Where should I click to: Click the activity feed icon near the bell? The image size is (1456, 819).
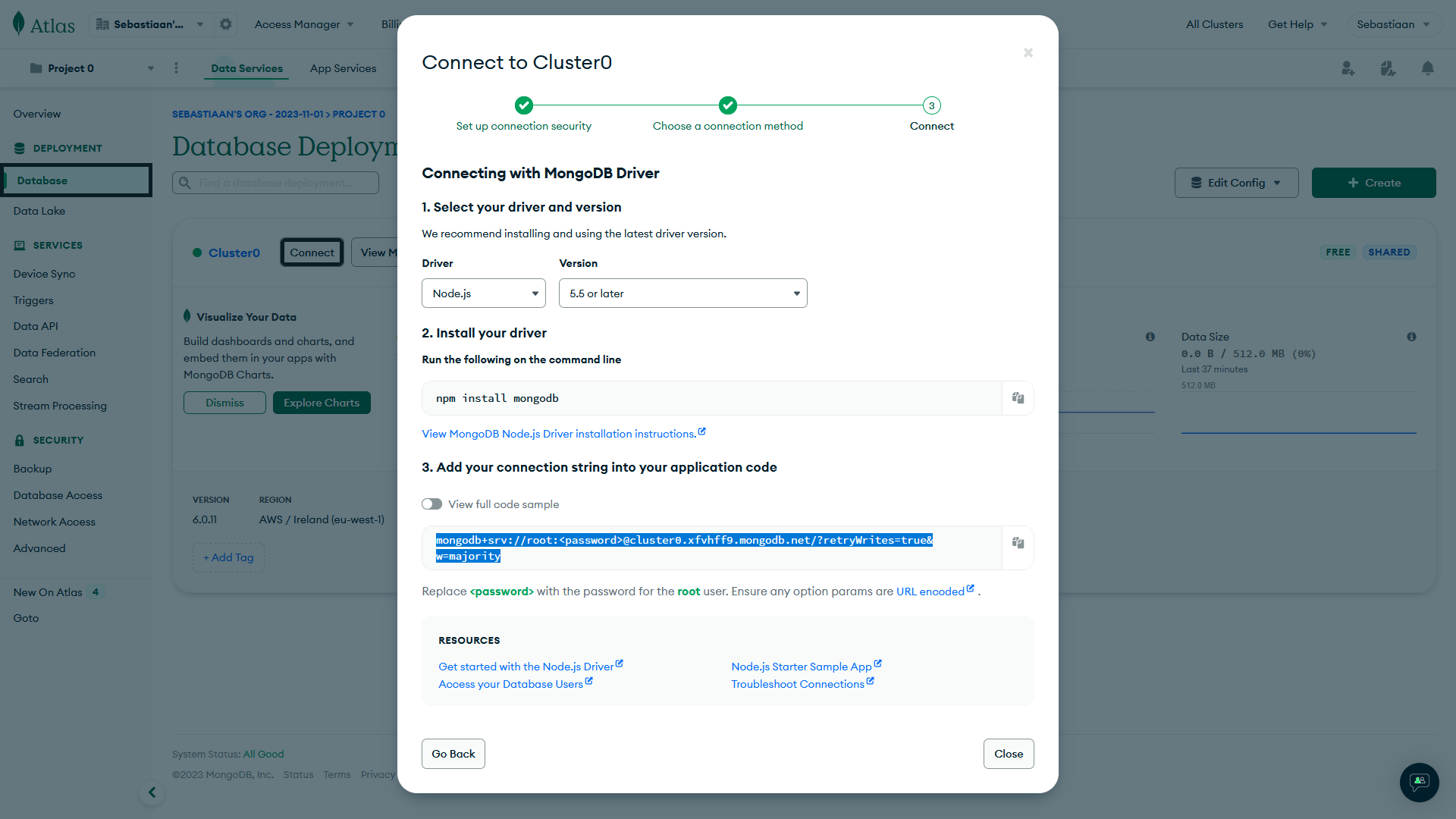(1388, 68)
